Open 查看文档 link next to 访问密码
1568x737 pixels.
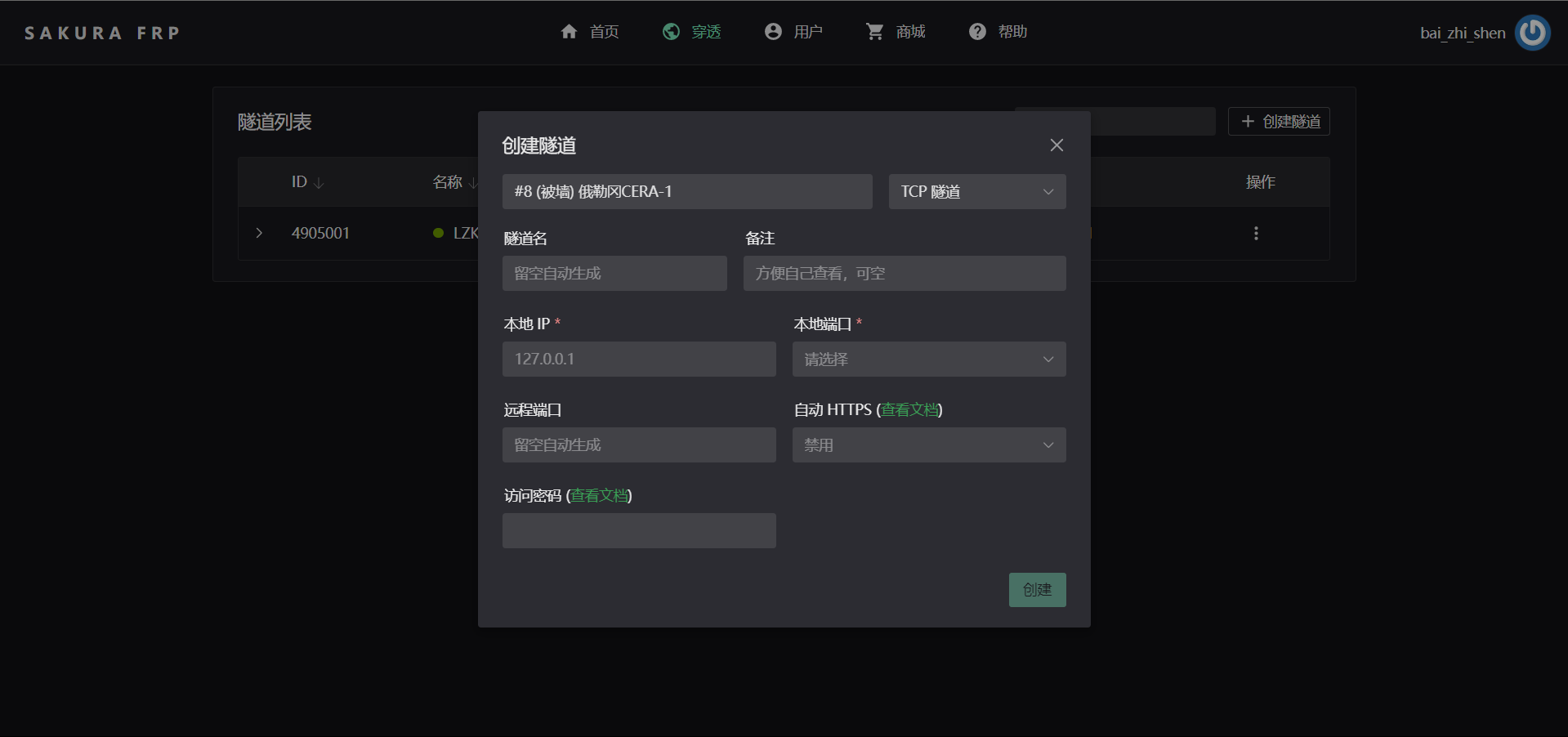click(x=599, y=496)
